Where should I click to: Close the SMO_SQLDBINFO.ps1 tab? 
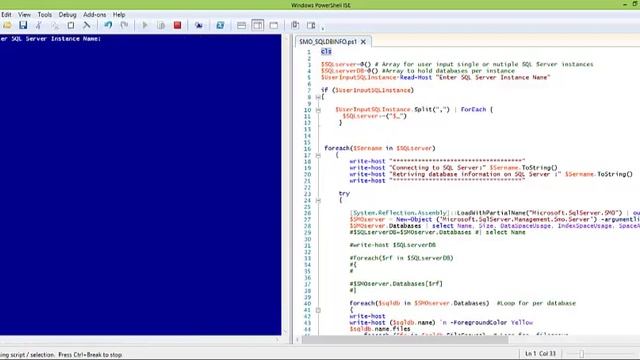pos(363,42)
